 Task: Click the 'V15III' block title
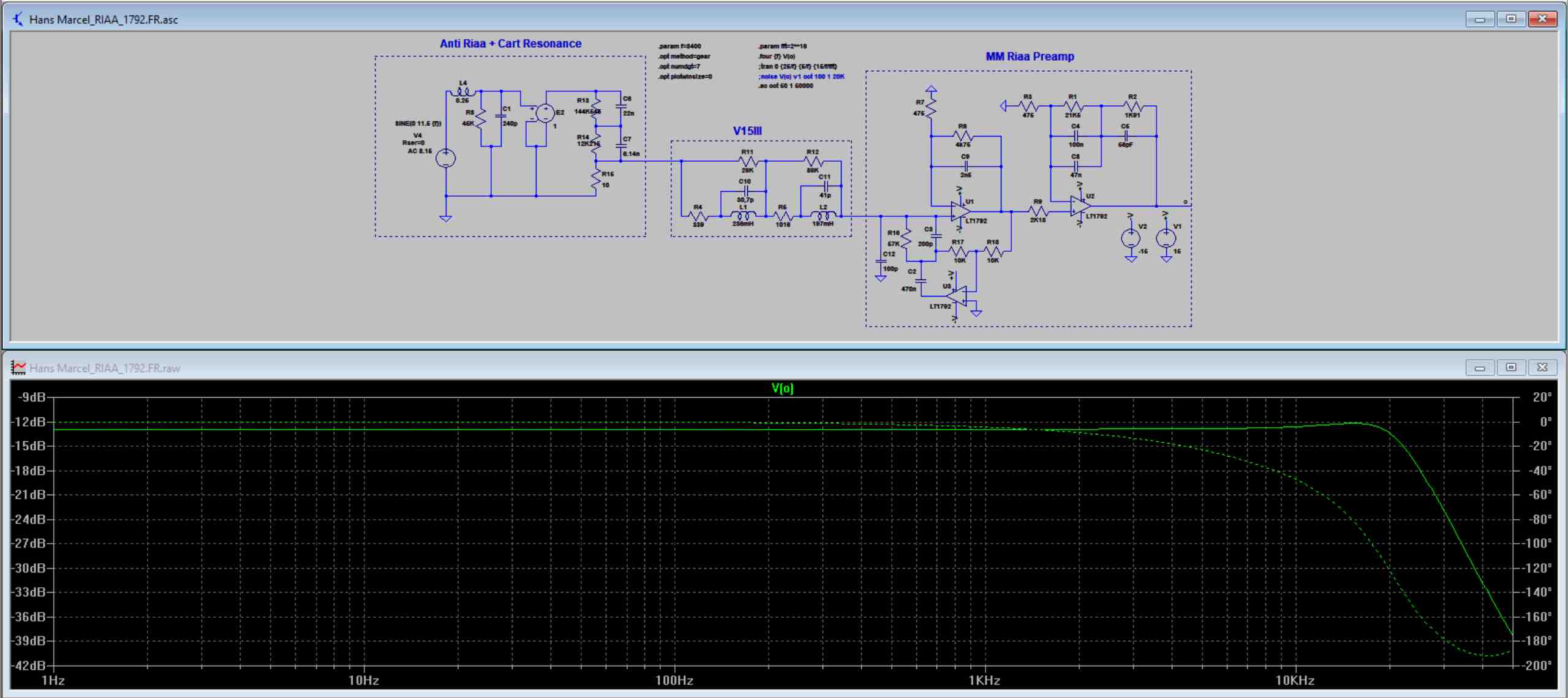tap(747, 131)
